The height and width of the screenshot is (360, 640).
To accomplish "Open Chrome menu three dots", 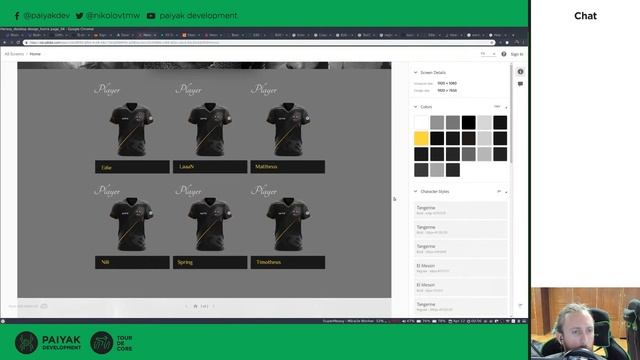I will click(x=524, y=42).
